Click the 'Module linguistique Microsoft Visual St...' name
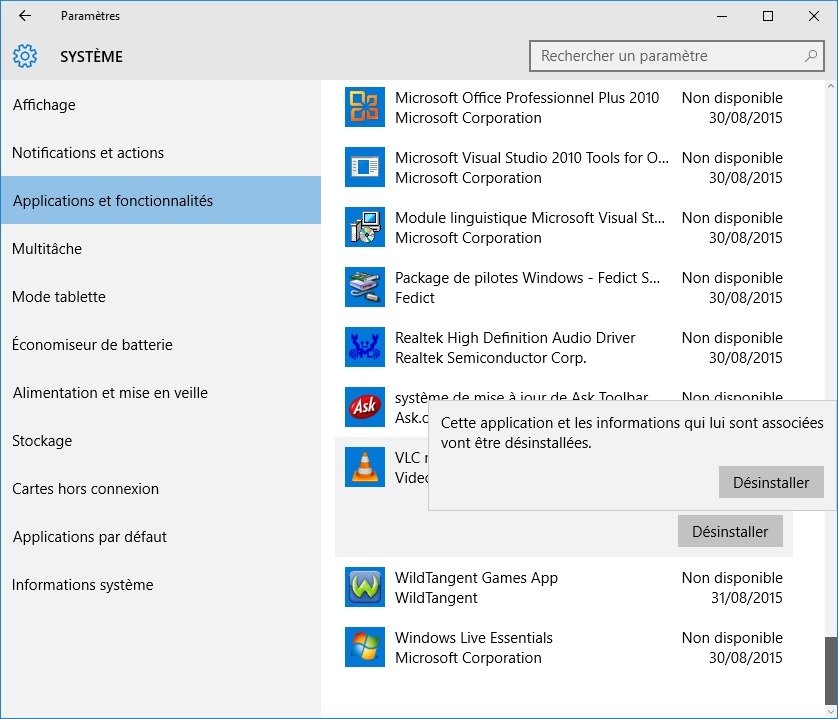This screenshot has height=719, width=838. tap(530, 218)
